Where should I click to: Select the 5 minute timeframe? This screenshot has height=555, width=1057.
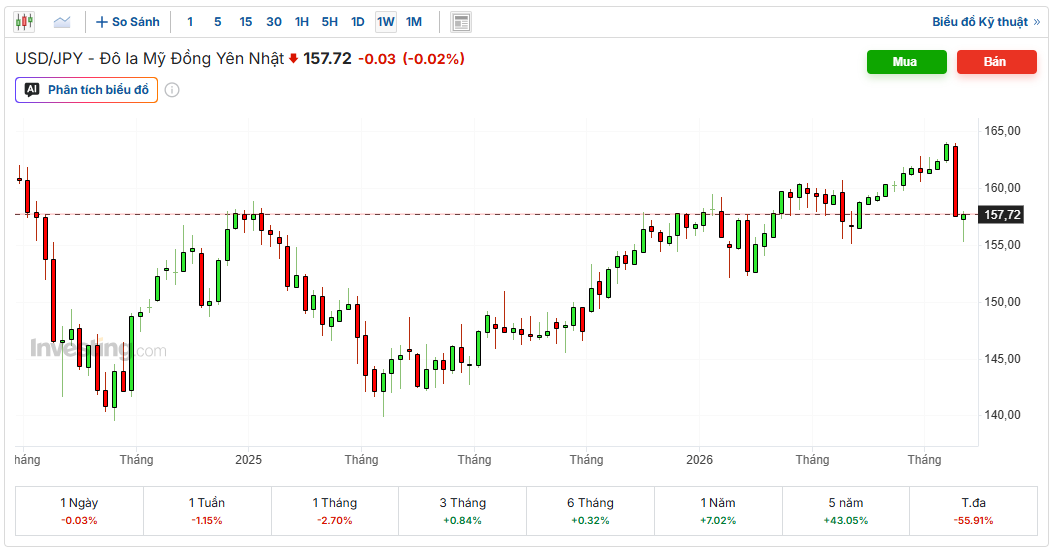(x=218, y=22)
